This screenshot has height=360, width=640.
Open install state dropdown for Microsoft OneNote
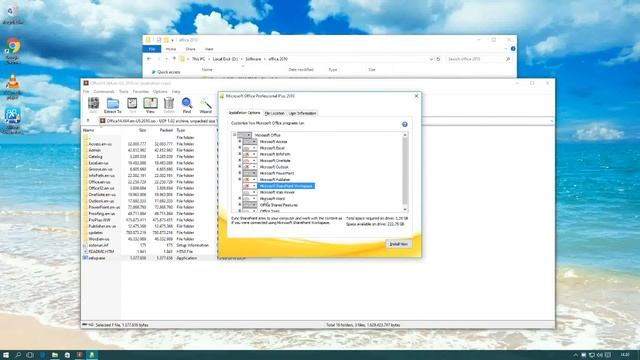(x=250, y=160)
